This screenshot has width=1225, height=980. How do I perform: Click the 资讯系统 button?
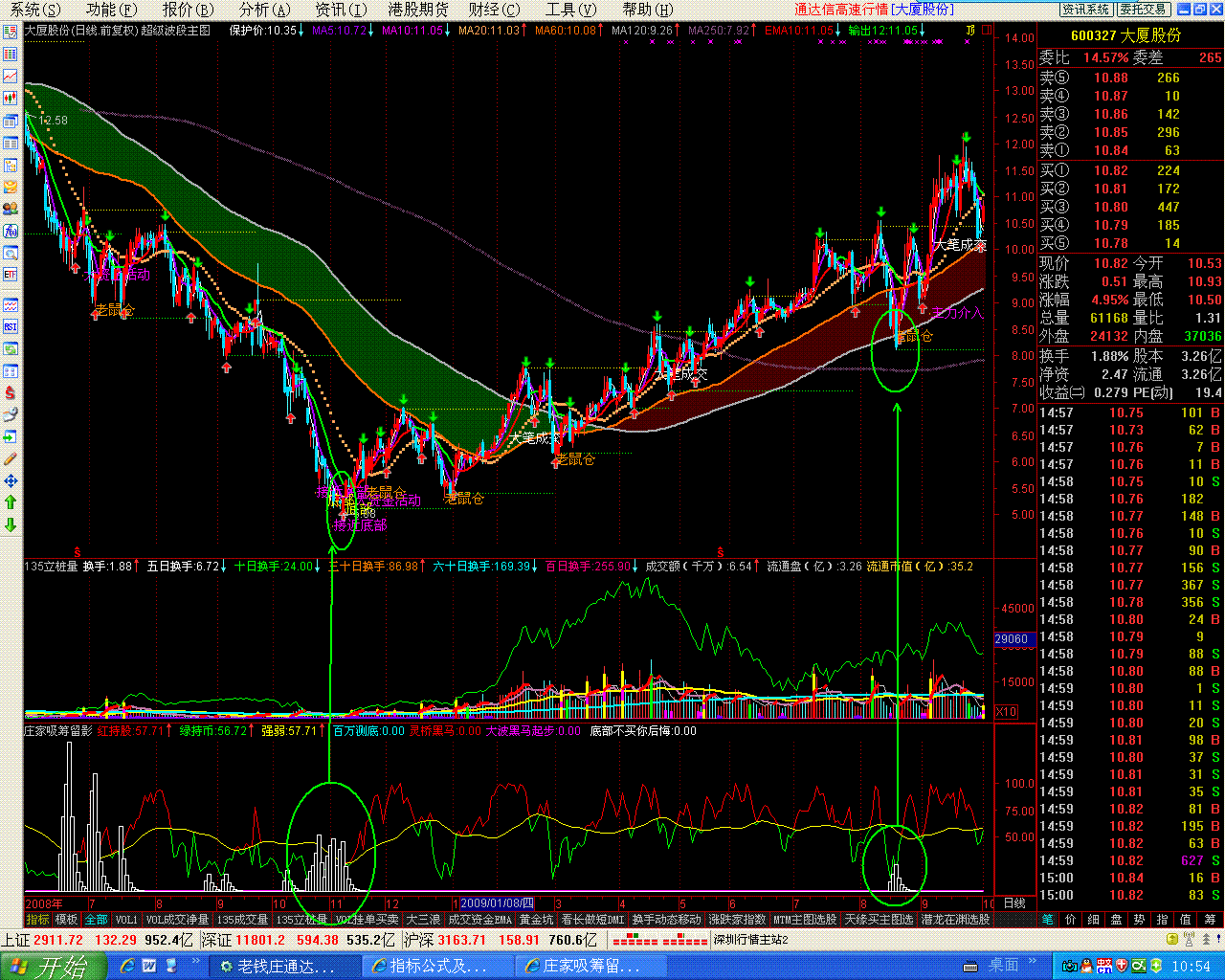point(1086,10)
